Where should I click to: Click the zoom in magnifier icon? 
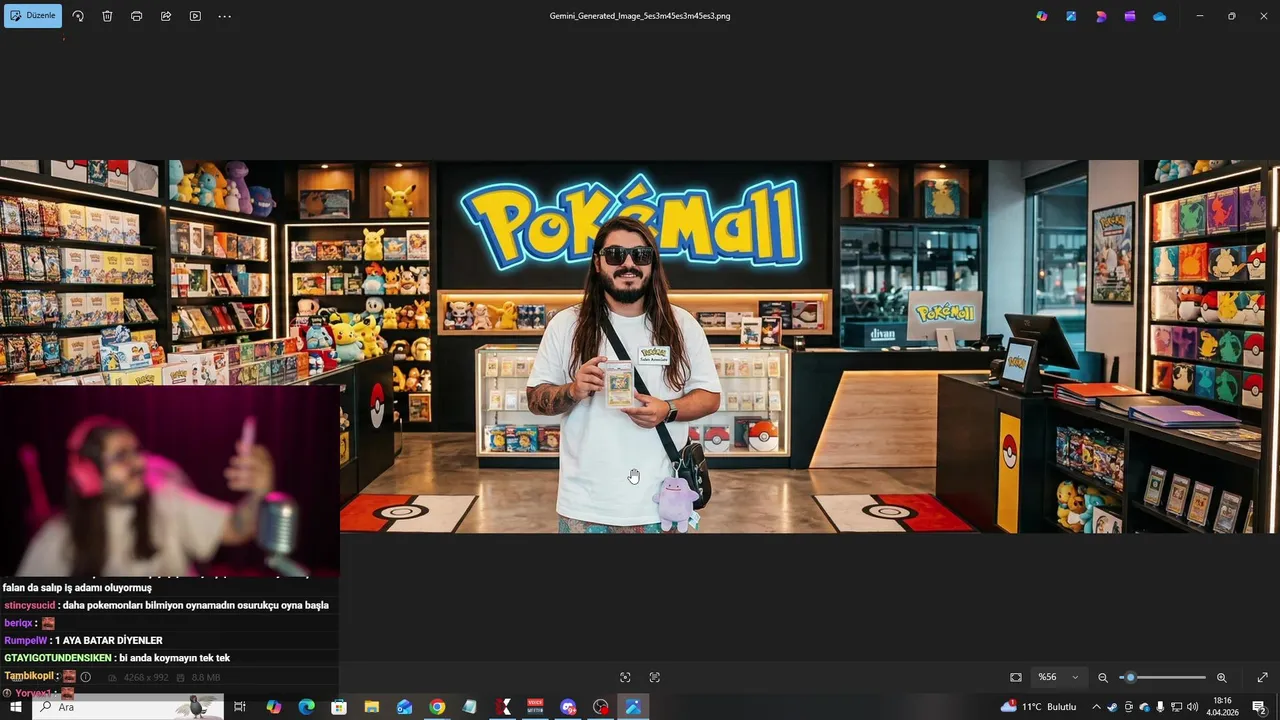tap(1221, 677)
